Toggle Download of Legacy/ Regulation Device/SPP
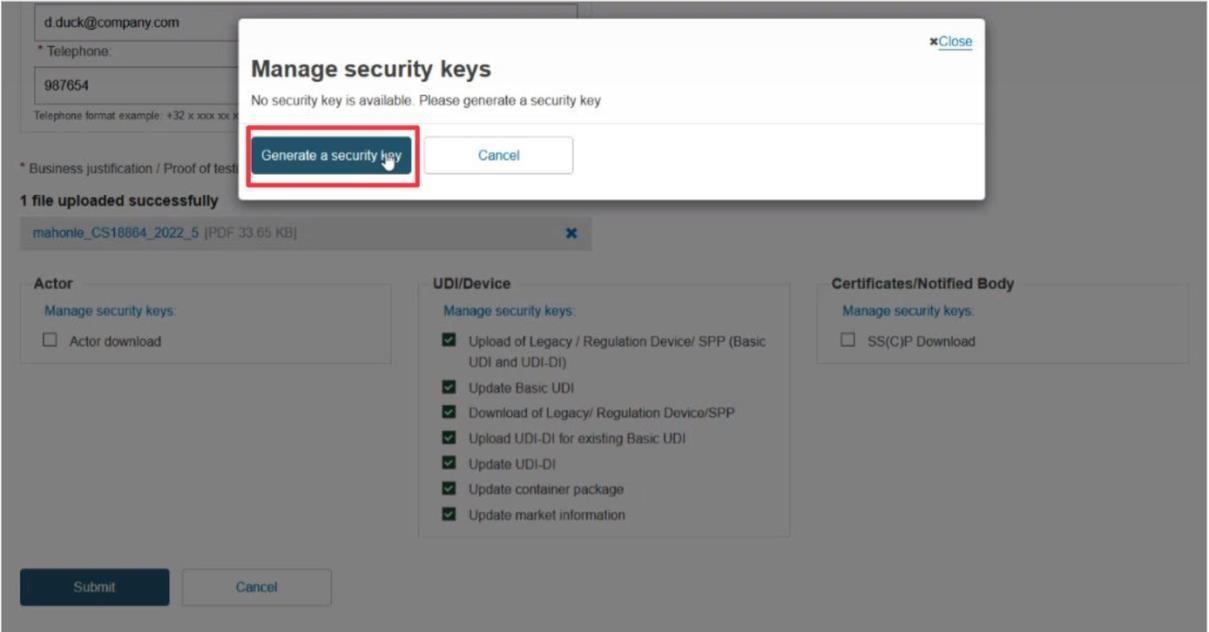The image size is (1209, 632). (449, 413)
